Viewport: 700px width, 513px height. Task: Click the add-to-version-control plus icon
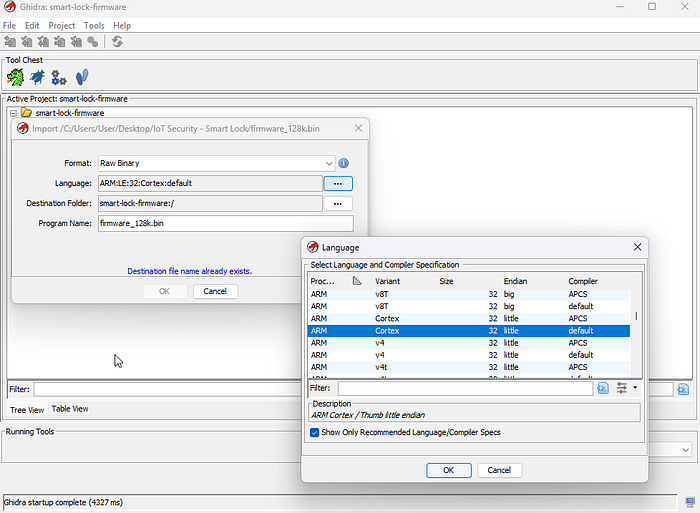(x=10, y=42)
